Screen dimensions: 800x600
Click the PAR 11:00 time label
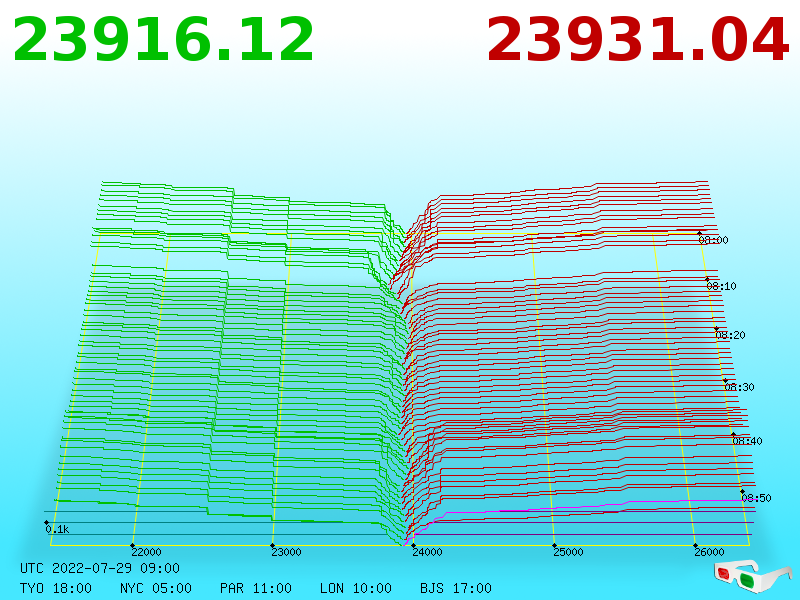[256, 588]
